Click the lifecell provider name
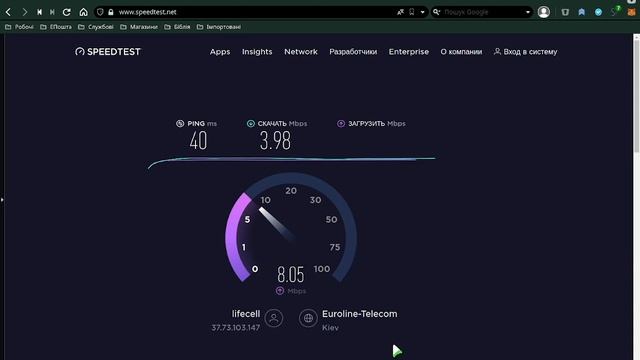This screenshot has width=640, height=360. point(246,314)
